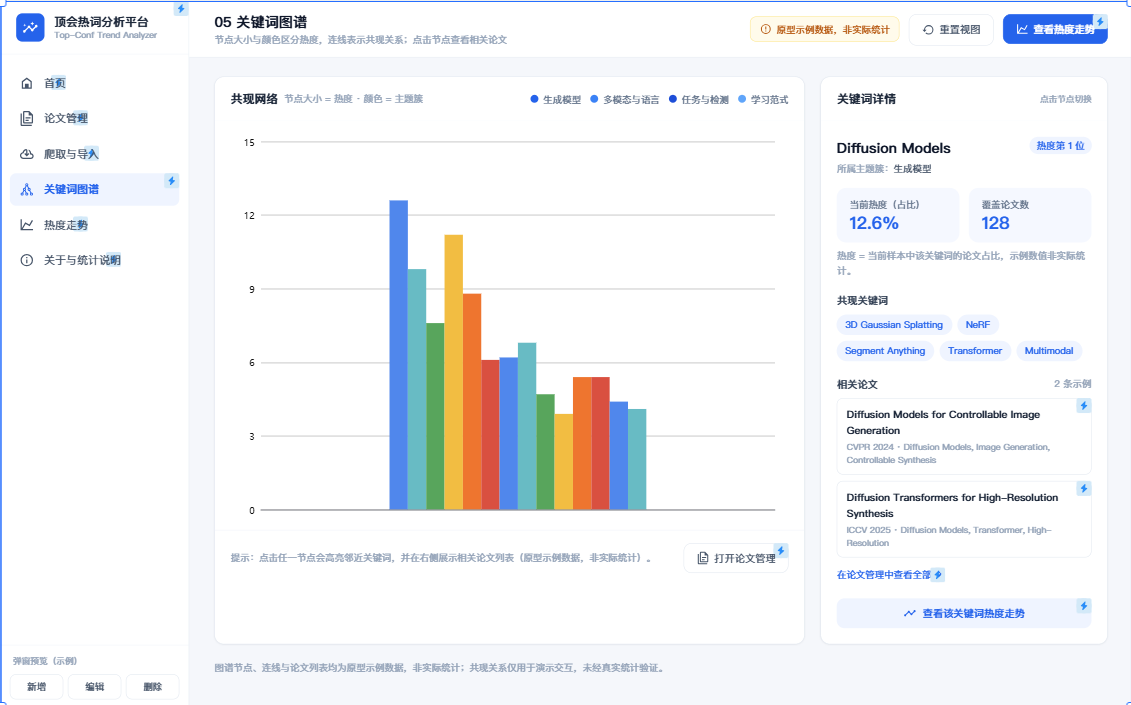Open 爬取与导入 via its cloud icon
The image size is (1131, 705).
pos(27,154)
